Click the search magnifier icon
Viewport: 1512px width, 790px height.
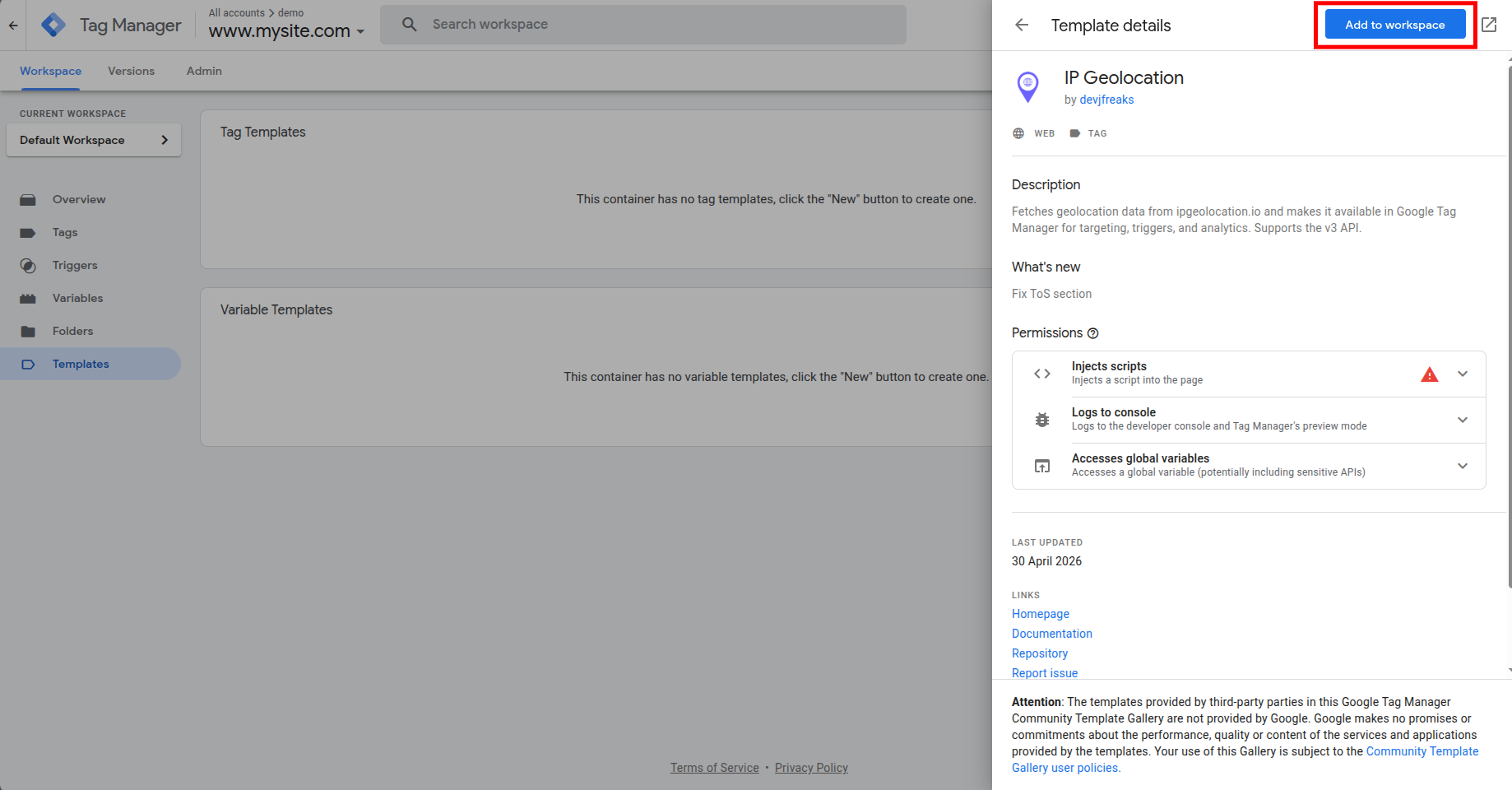409,25
